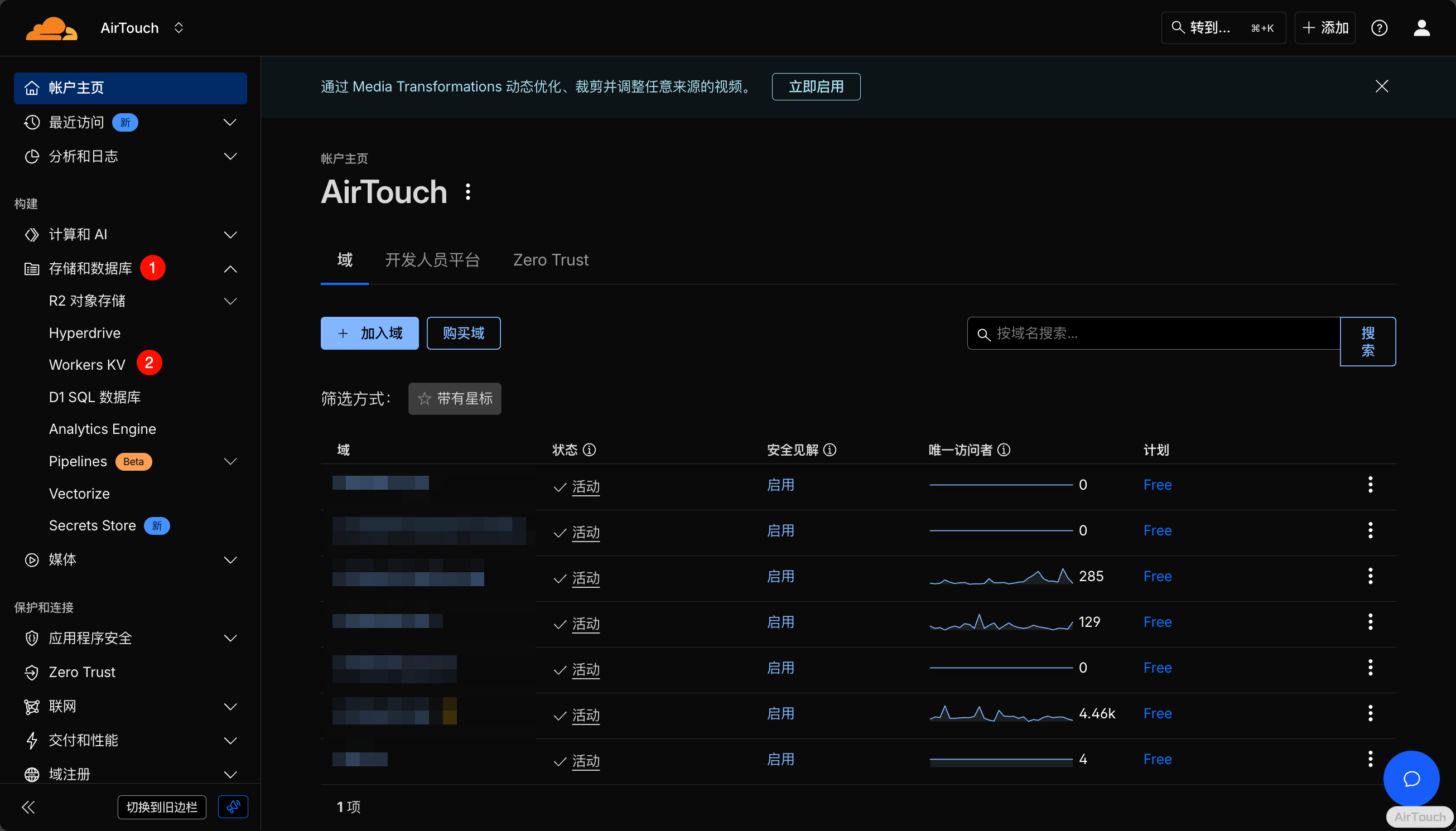The width and height of the screenshot is (1456, 831).
Task: Collapse sidebar with double-arrow icon
Action: (28, 807)
